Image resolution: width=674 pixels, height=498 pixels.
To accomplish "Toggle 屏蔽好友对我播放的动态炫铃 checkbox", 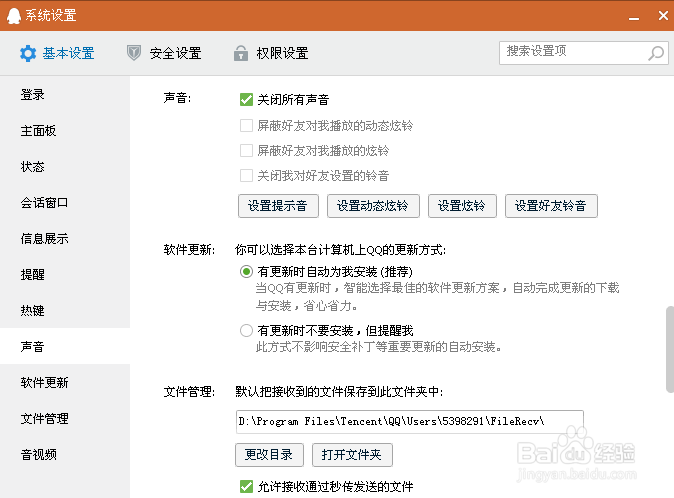I will (246, 125).
